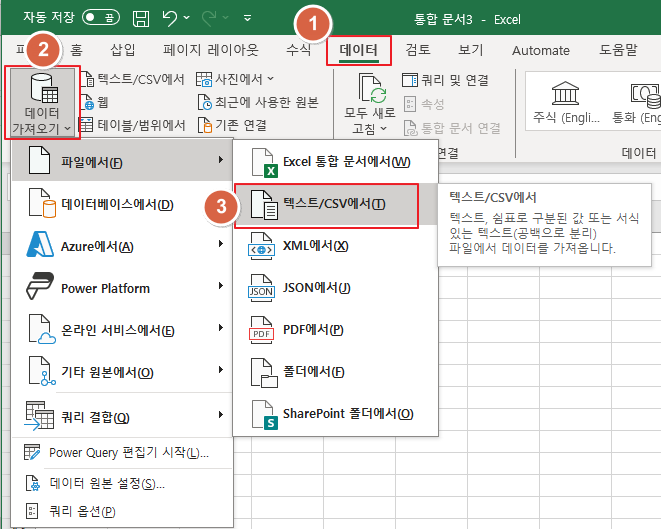The width and height of the screenshot is (661, 529).
Task: Choose JSON에서(J)
Action: (336, 287)
